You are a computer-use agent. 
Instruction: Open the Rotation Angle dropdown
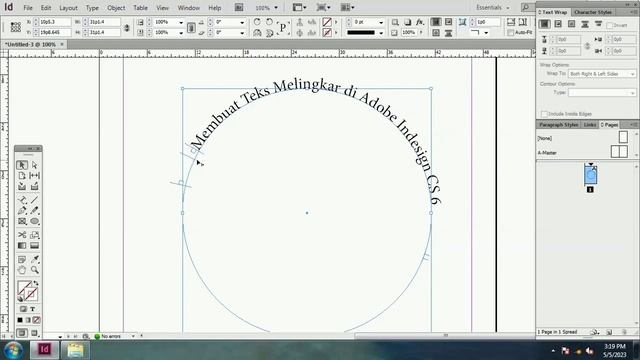point(242,22)
